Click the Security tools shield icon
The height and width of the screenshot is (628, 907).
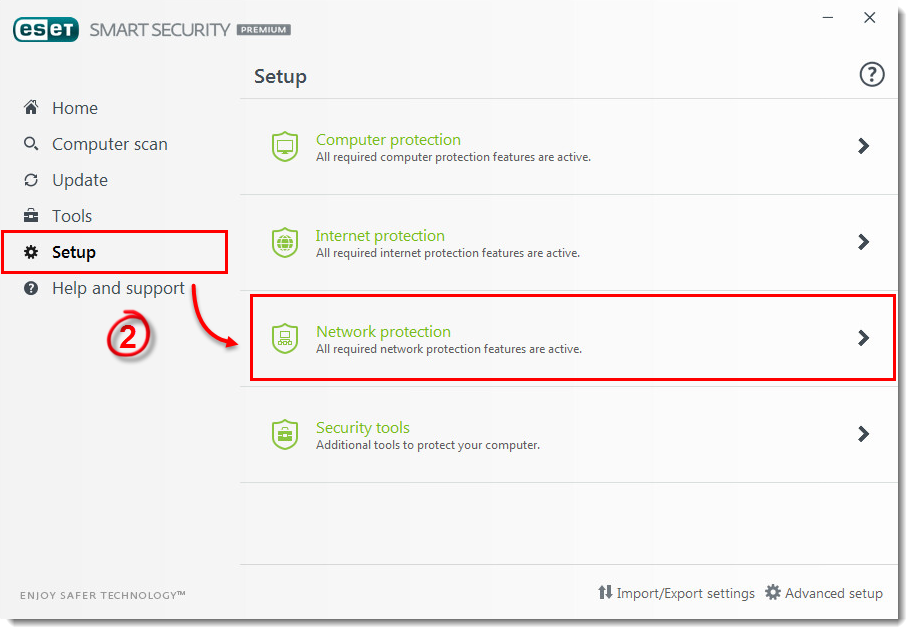pos(285,434)
